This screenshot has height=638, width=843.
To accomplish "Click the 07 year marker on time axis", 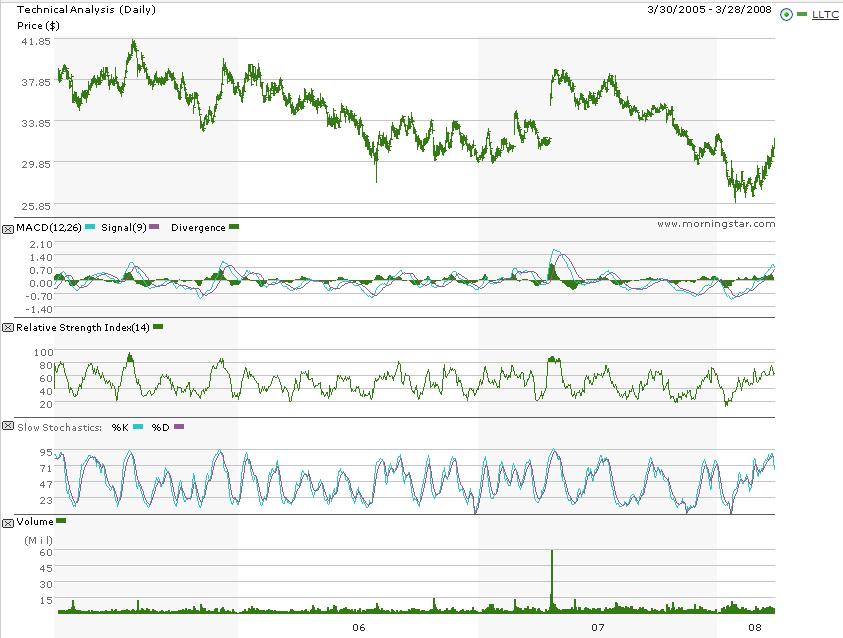I will (x=598, y=627).
